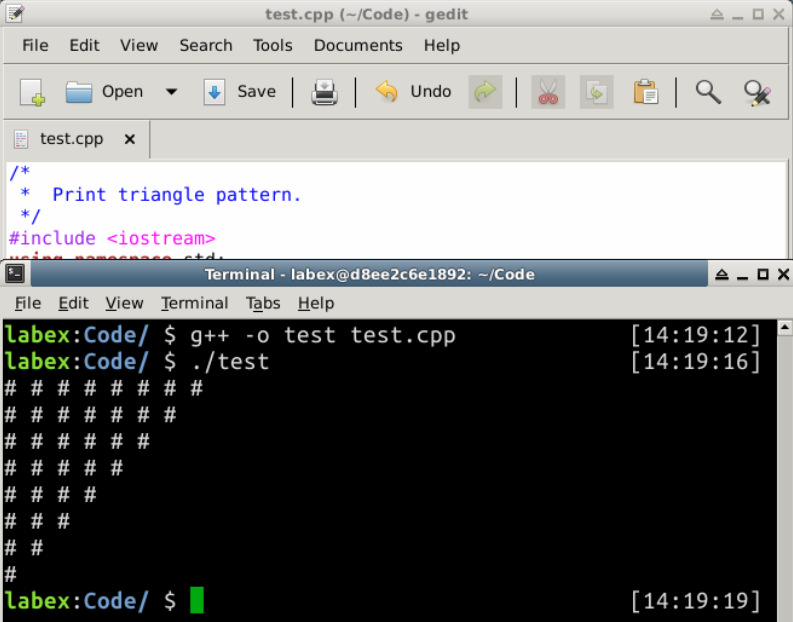
Task: Click the Print icon in toolbar
Action: tap(324, 92)
